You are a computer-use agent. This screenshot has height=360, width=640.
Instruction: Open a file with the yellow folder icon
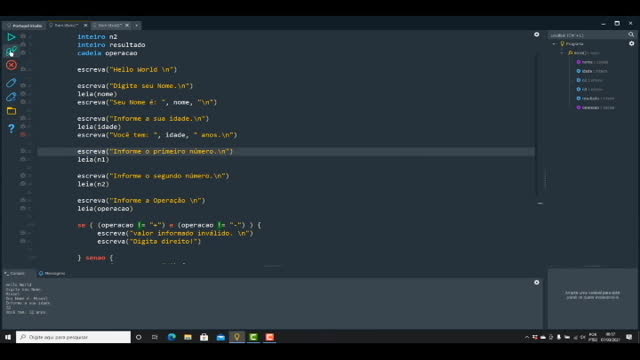(11, 111)
